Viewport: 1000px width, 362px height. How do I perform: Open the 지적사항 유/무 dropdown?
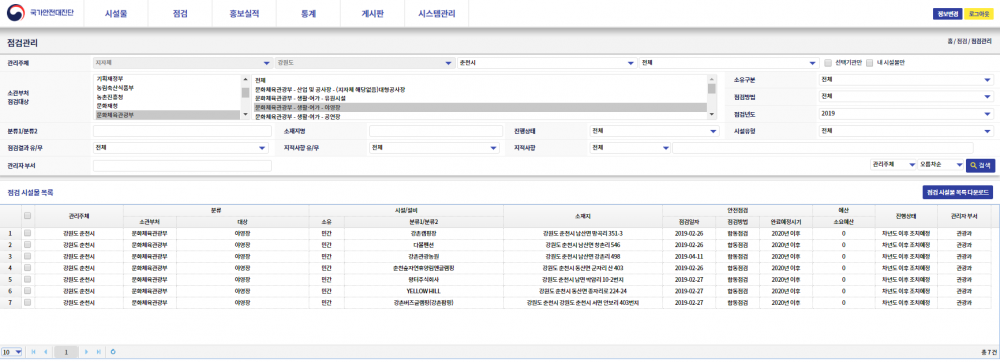tap(434, 148)
